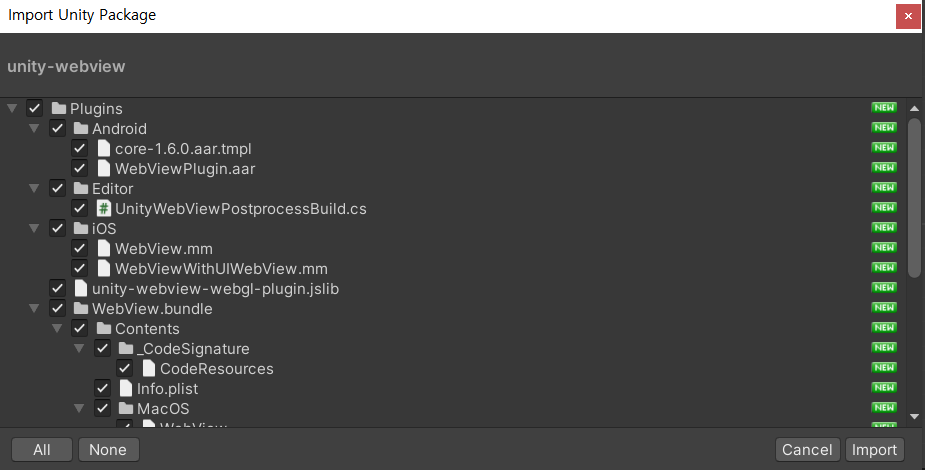Click the unity-webview-webgl-plugin.jslib file icon
The image size is (925, 470).
click(x=81, y=288)
